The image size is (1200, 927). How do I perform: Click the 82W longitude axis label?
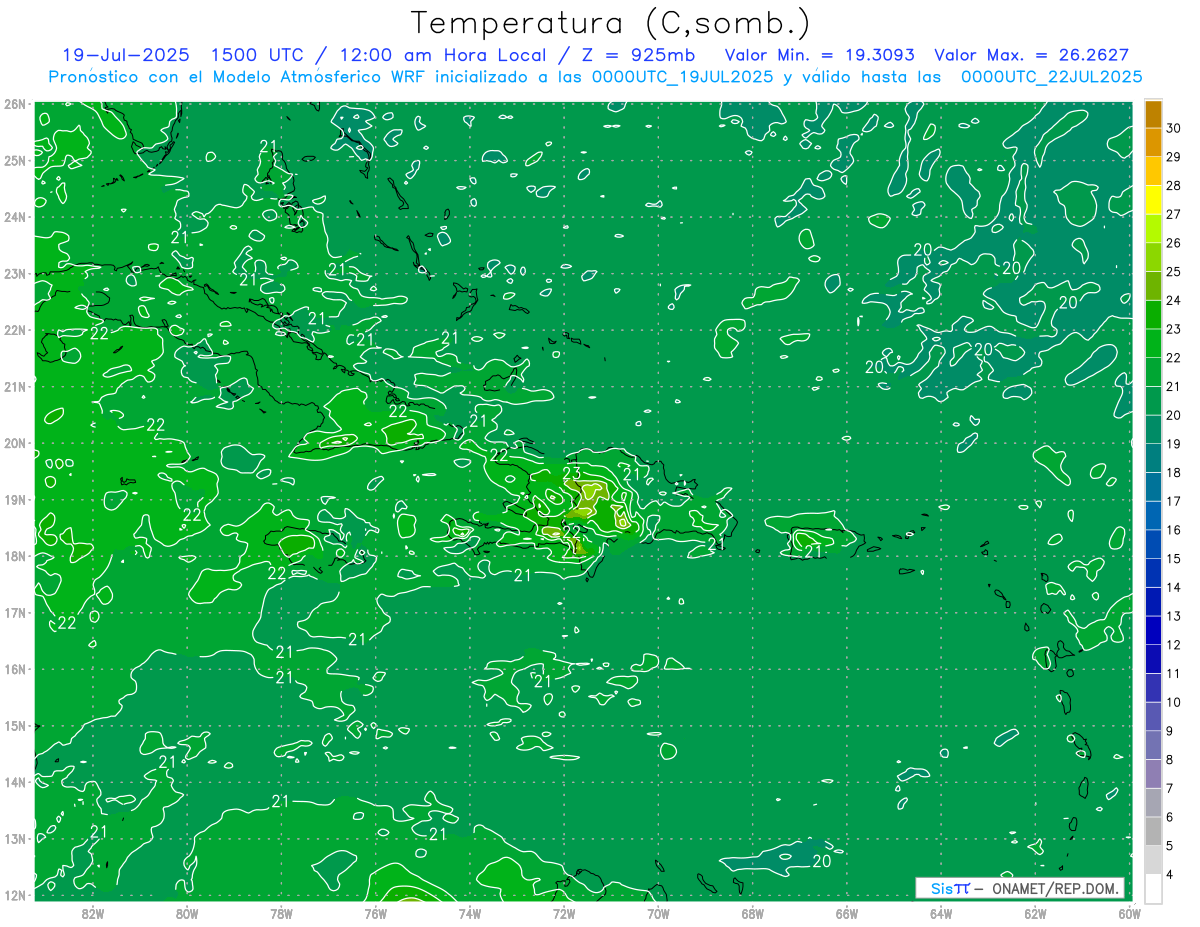93,912
